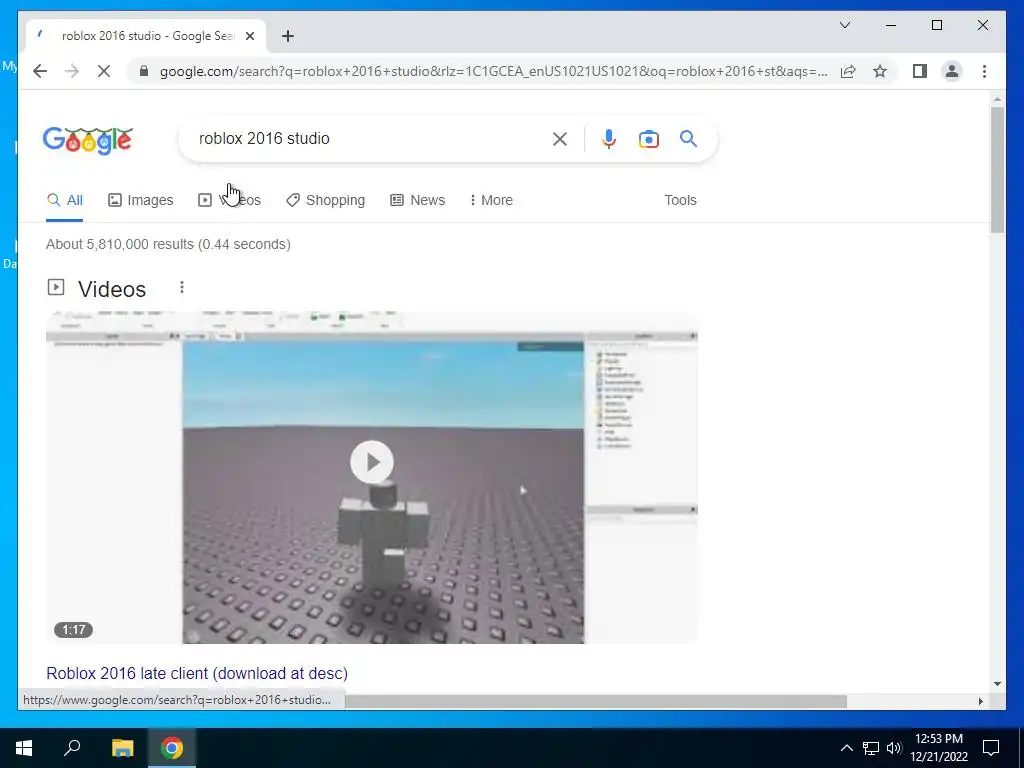Clear the search box text
1024x768 pixels.
pyautogui.click(x=560, y=138)
